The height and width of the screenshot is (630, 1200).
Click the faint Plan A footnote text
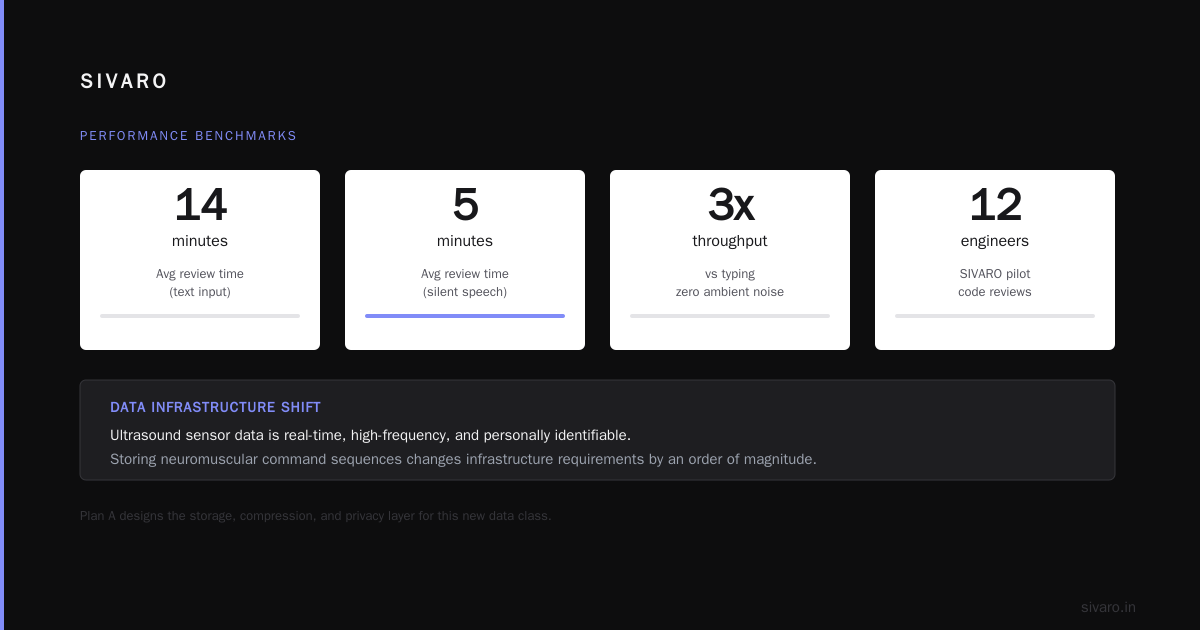[316, 516]
